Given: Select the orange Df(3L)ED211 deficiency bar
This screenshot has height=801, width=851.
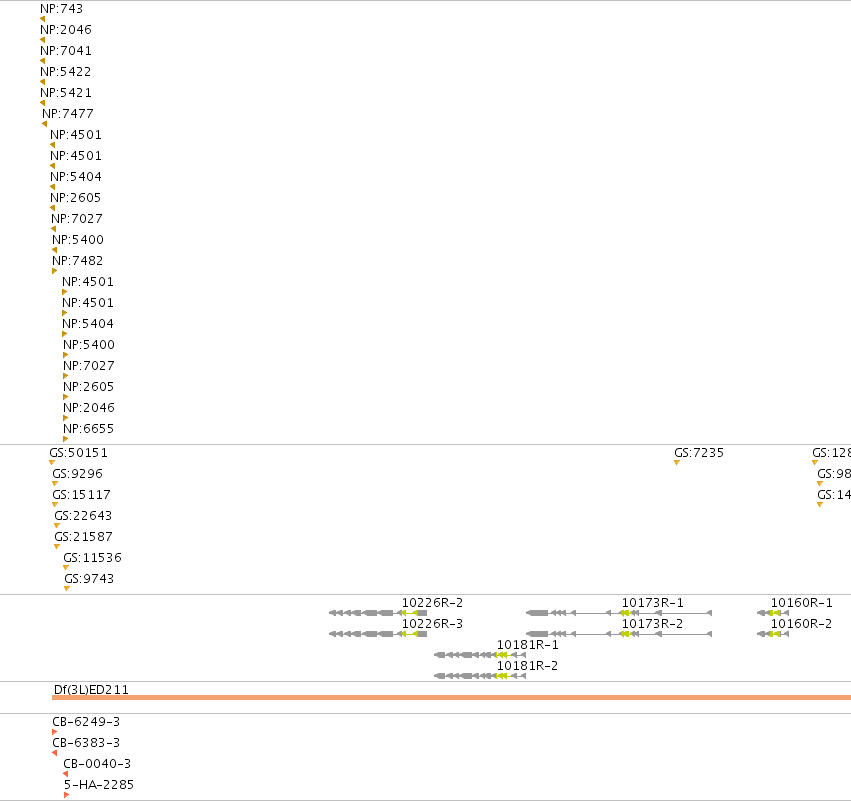Looking at the screenshot, I should tap(452, 697).
